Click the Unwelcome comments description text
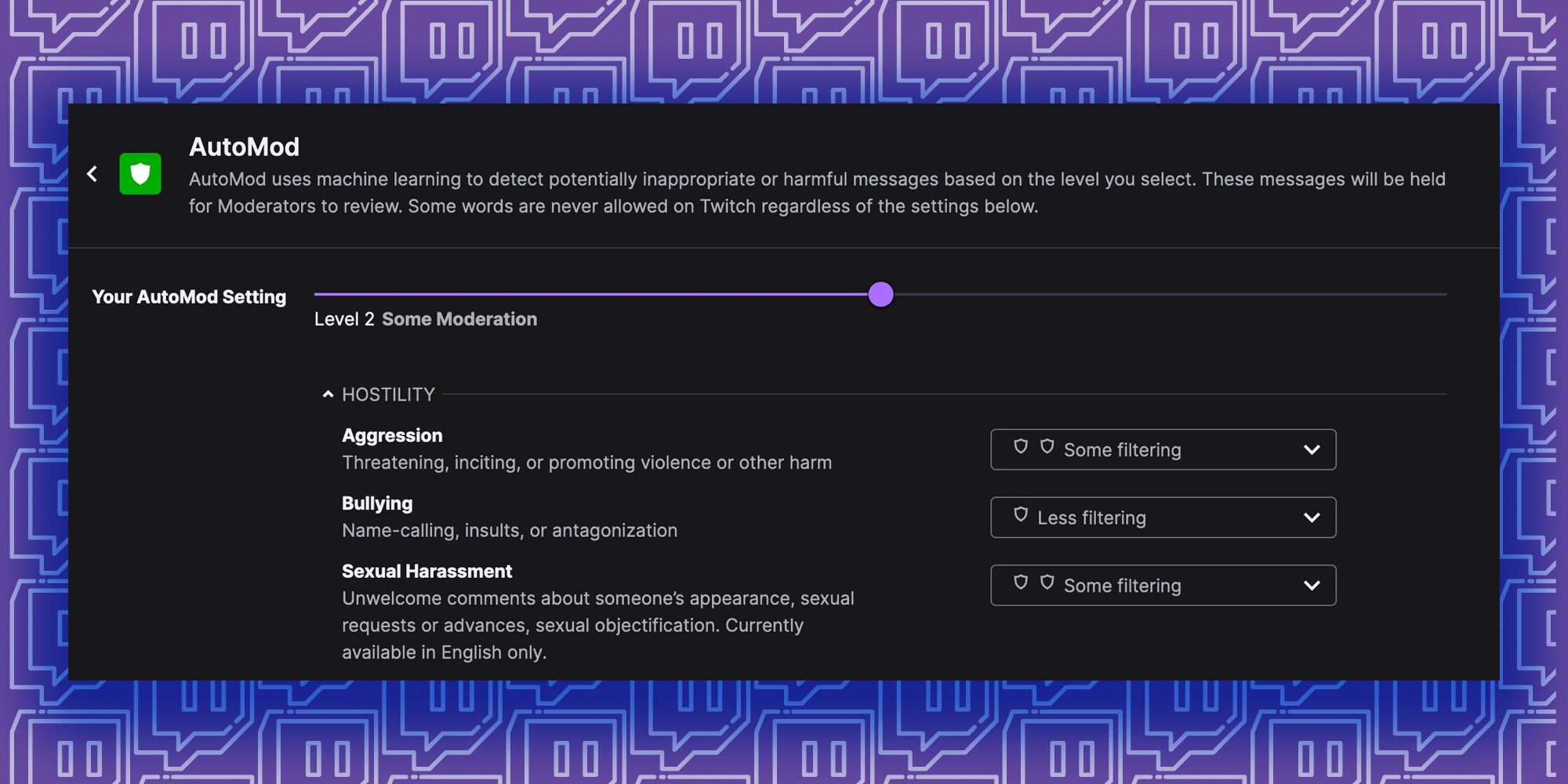Screen dimensions: 1568x784 click(598, 626)
